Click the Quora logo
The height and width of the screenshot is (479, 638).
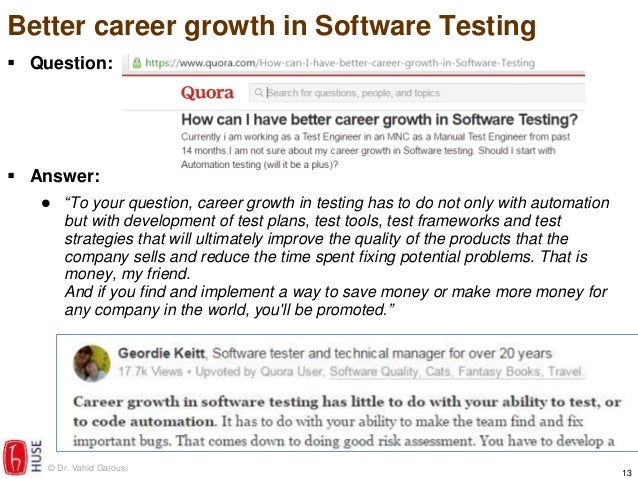208,93
